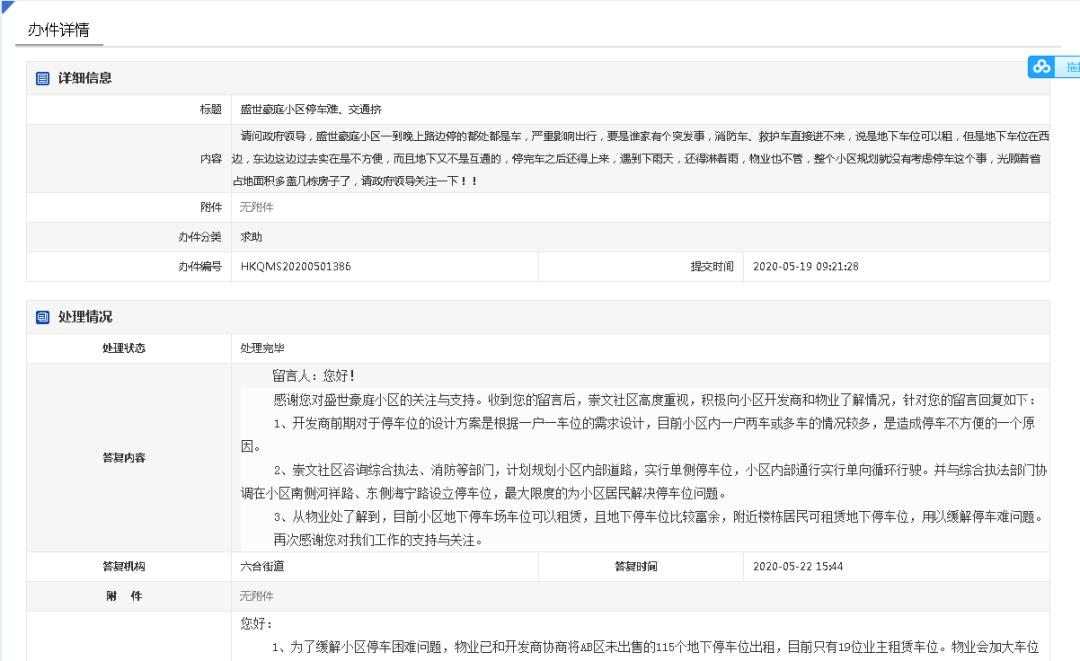Click the blue document icon beside 详细信息 header
Viewport: 1080px width, 661px height.
point(40,80)
